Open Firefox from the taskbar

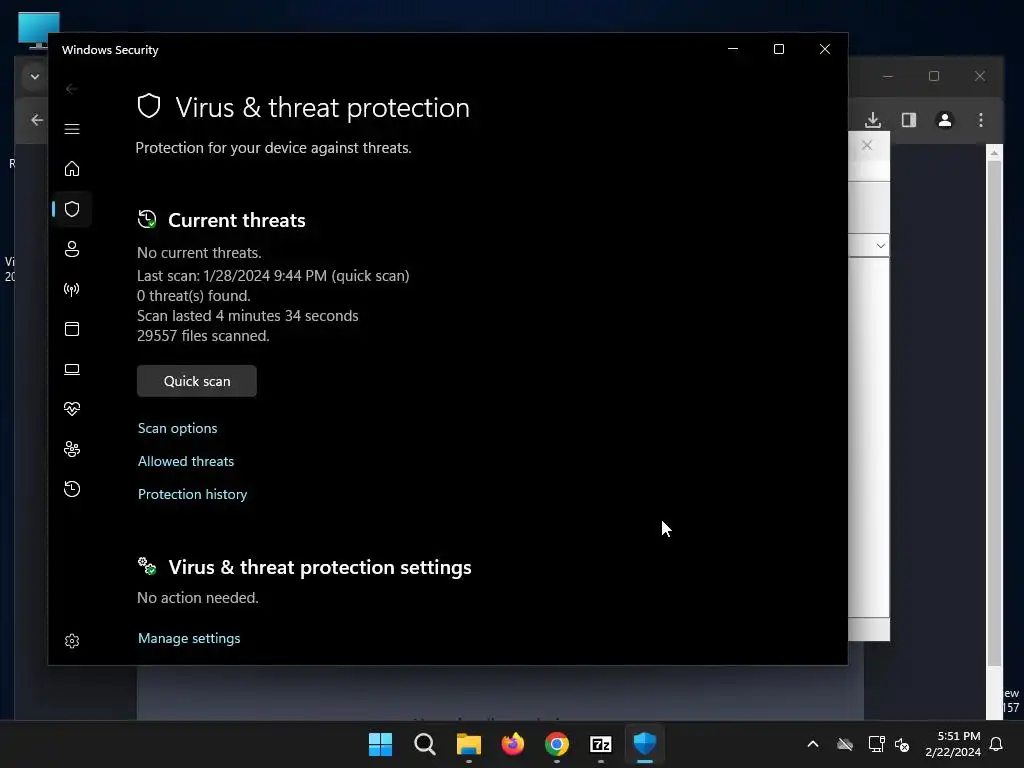tap(513, 744)
